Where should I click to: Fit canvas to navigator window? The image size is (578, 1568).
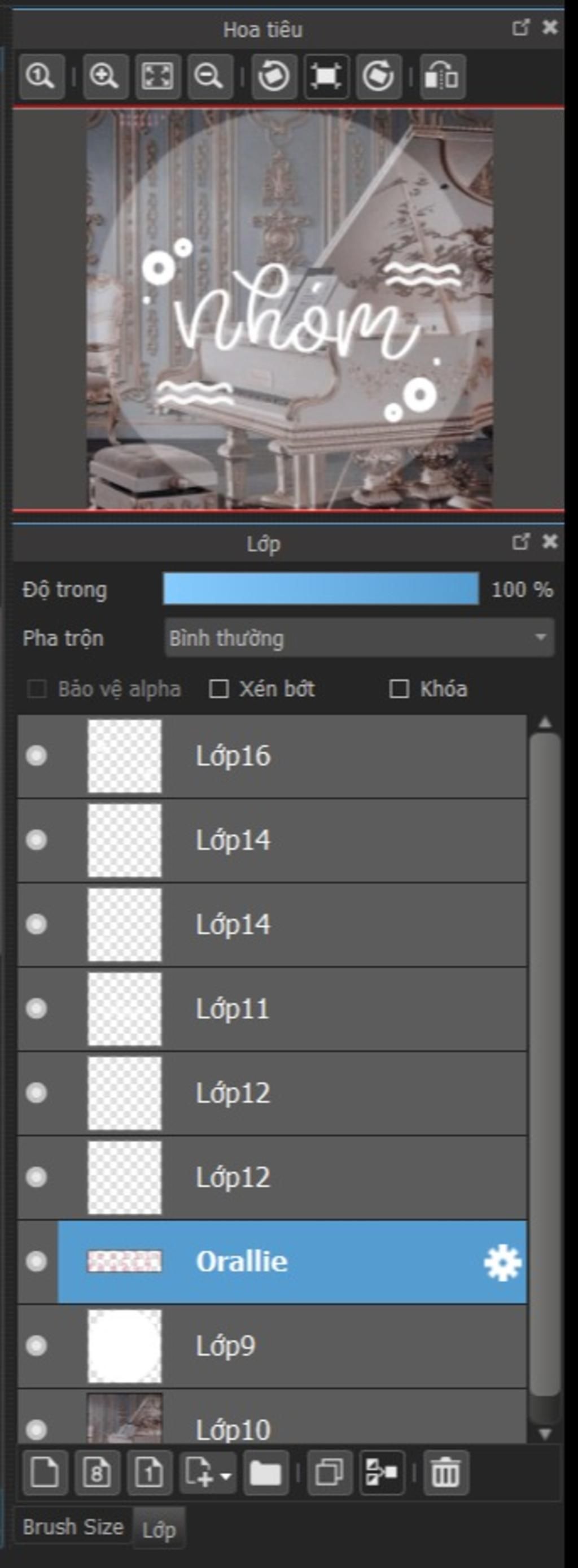pyautogui.click(x=157, y=77)
